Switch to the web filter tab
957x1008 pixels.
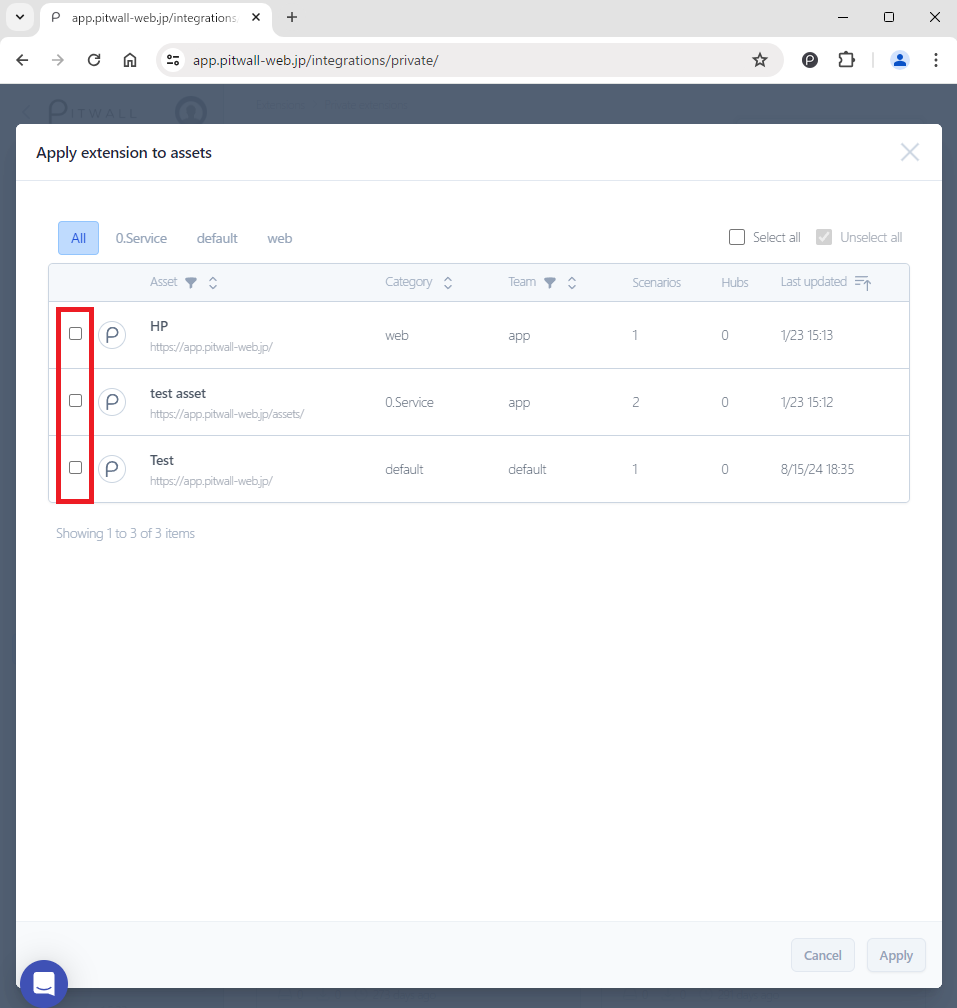point(280,238)
